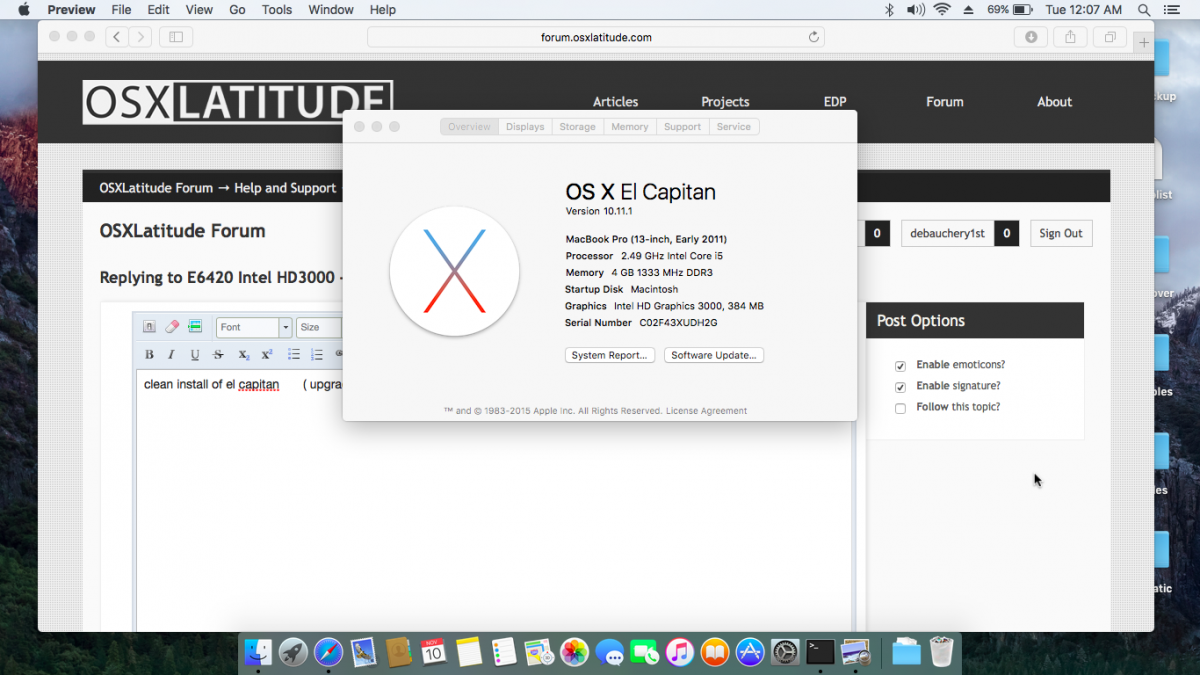
Task: Click green special BBCode icon in editor
Action: pos(195,327)
